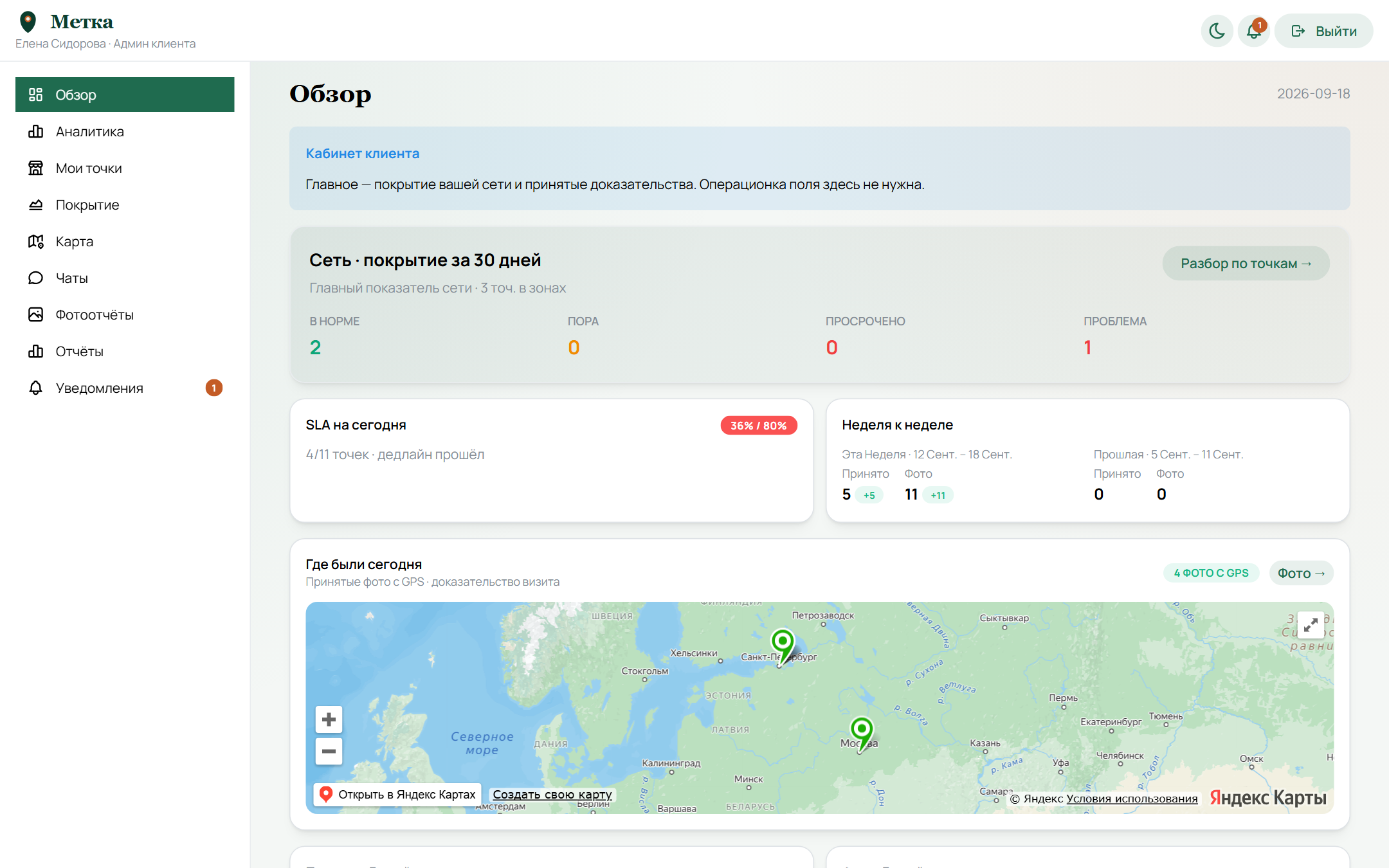This screenshot has height=868, width=1389.
Task: Click Открыть в Яндекс Картах button
Action: 398,794
